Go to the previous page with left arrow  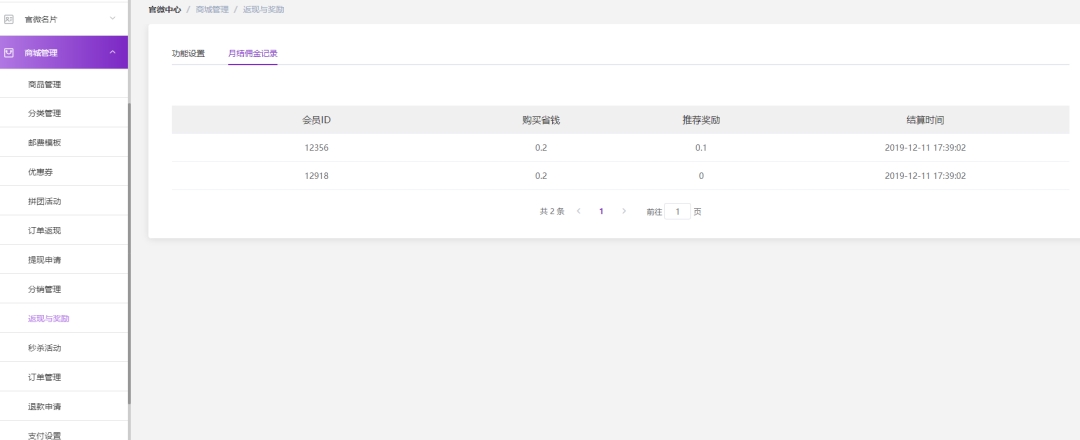click(579, 211)
